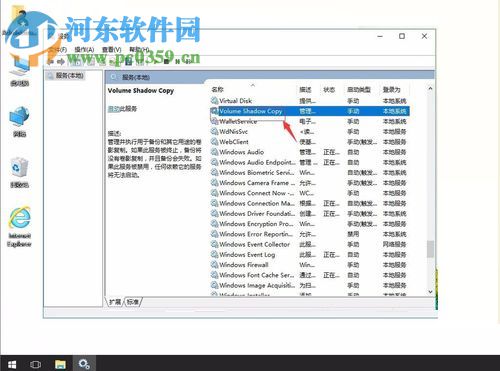Click 禁用 startup type cell
Image resolution: width=500 pixels, height=371 pixels.
(353, 234)
